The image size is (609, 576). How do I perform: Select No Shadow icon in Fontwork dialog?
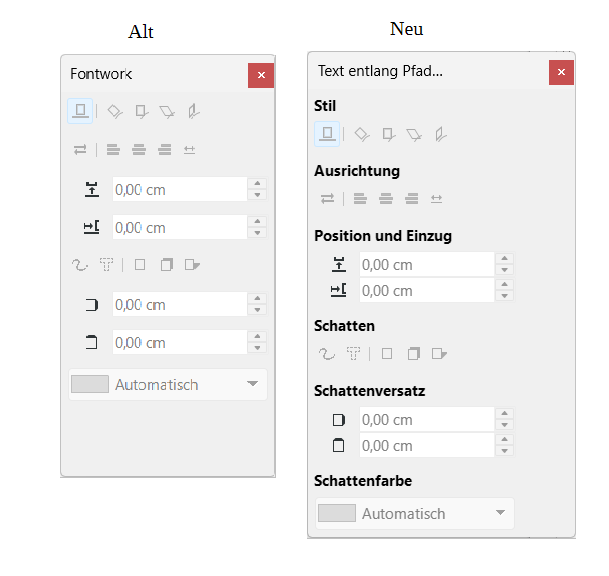click(x=140, y=265)
